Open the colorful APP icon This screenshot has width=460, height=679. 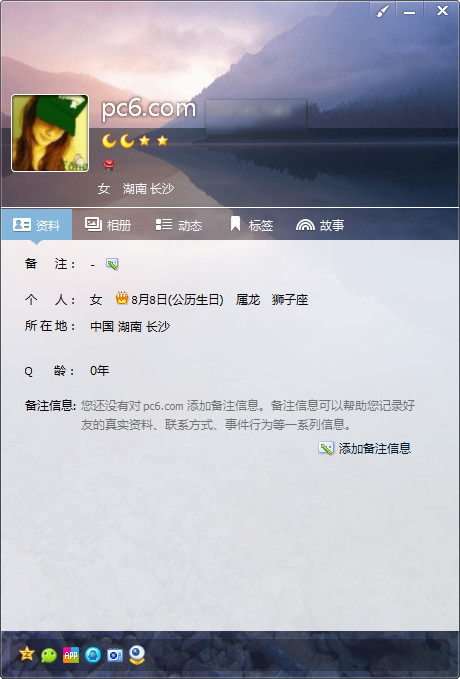click(x=71, y=655)
